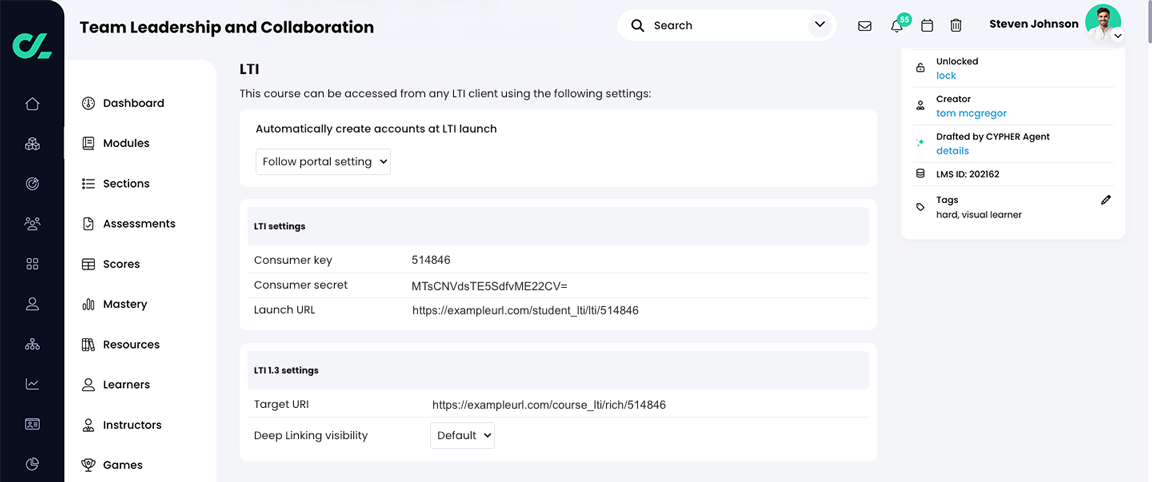Click the lock link
The width and height of the screenshot is (1152, 482).
click(946, 76)
